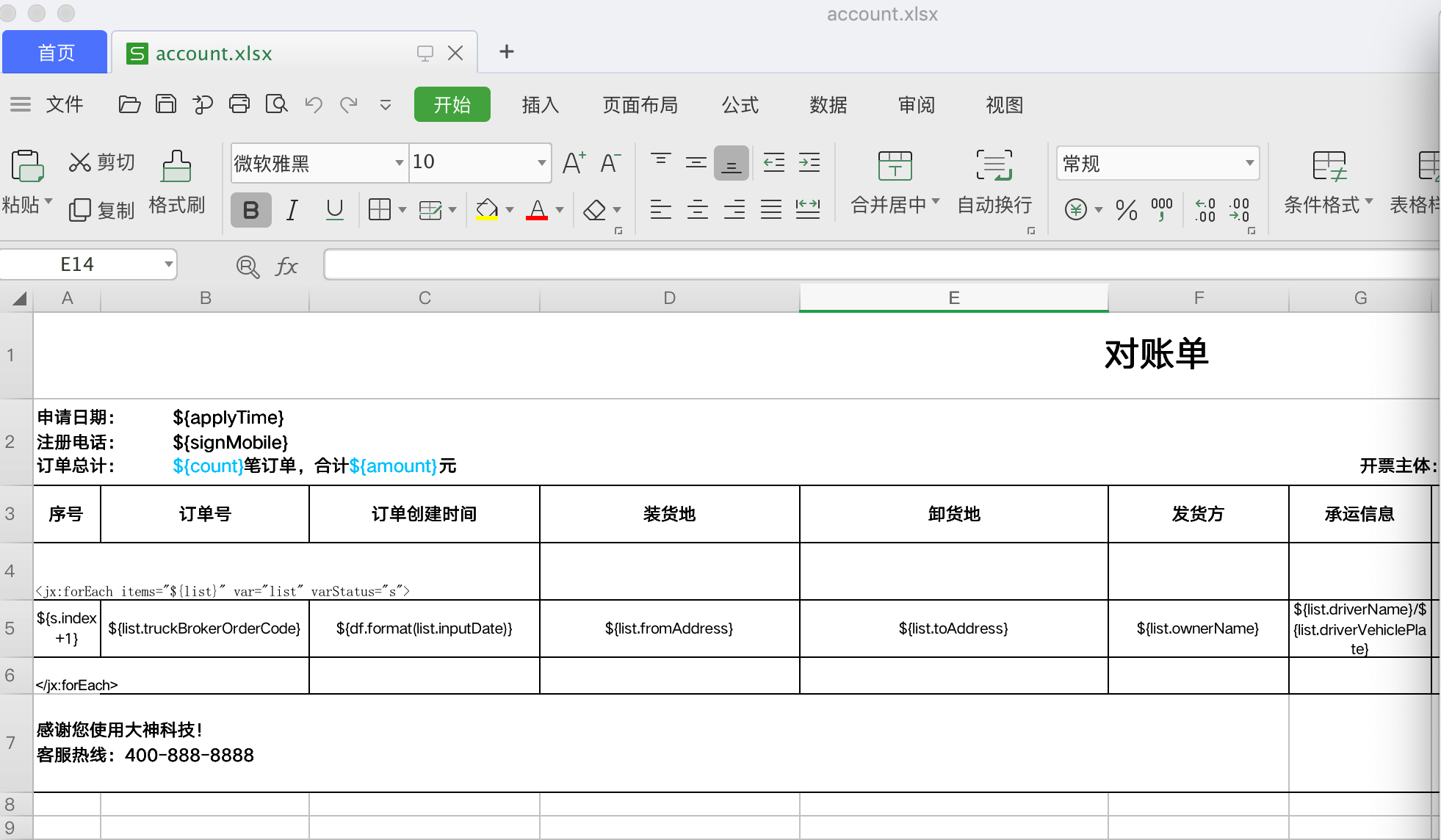Screen dimensions: 1441x840
Task: Click the save file icon
Action: 166,104
